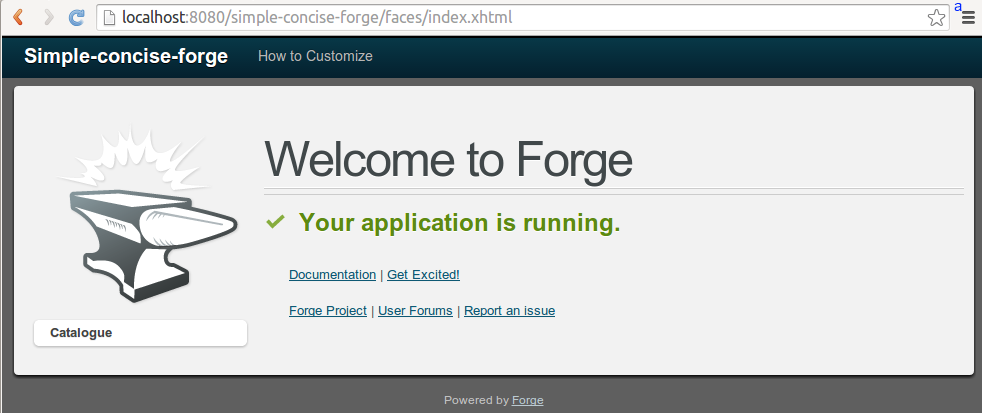Click the browser forward arrow
The image size is (982, 413).
coord(47,18)
